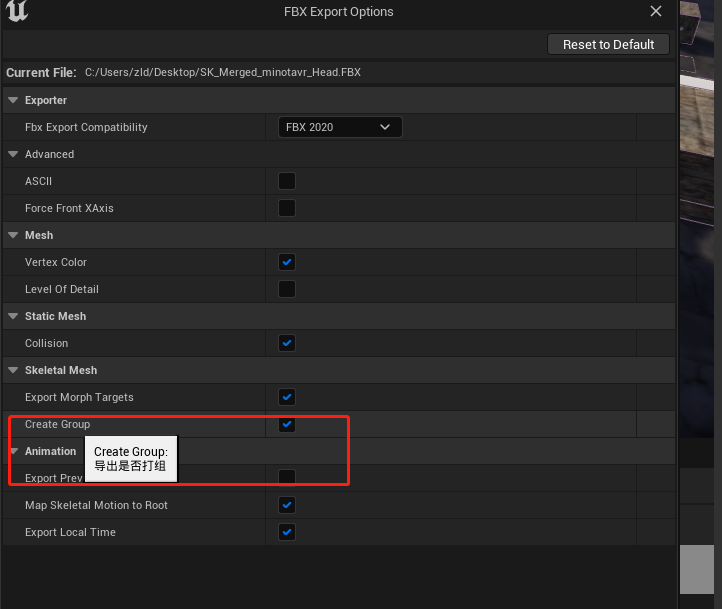Enable Force Front XAxis checkbox
722x609 pixels.
click(x=287, y=208)
